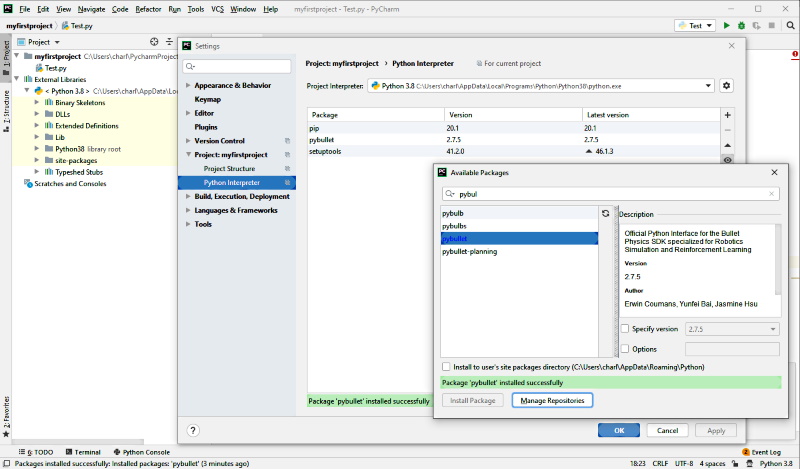
Task: Expand Version Control settings
Action: 188,140
